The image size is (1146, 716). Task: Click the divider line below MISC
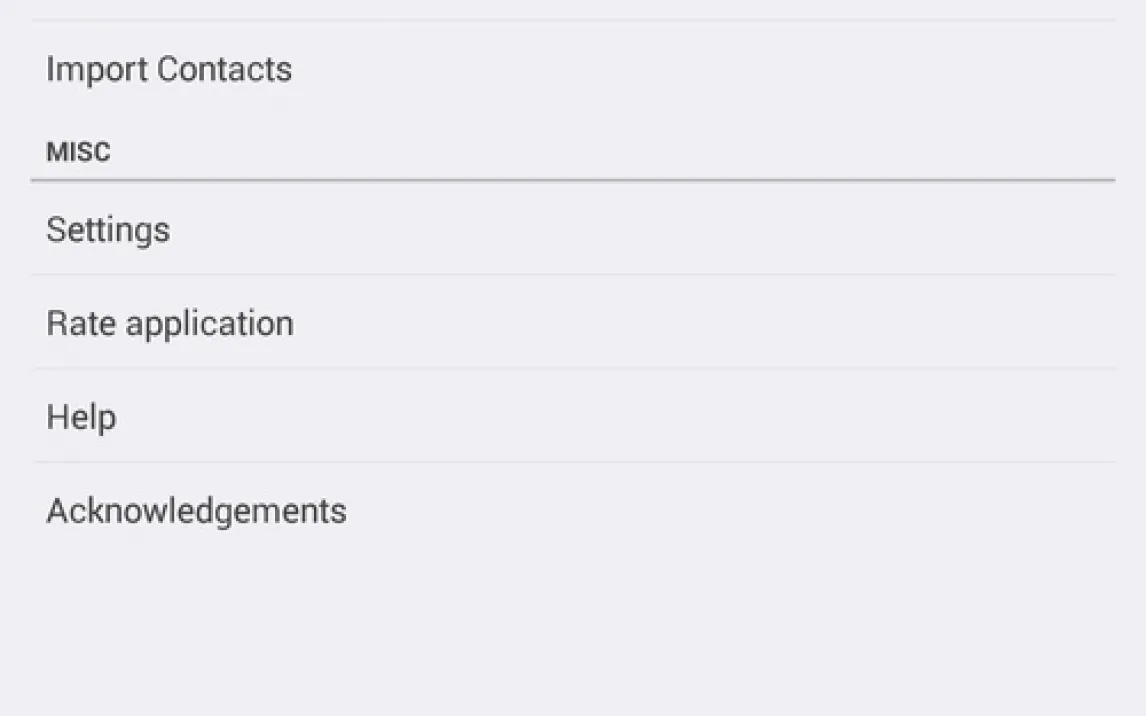[572, 180]
